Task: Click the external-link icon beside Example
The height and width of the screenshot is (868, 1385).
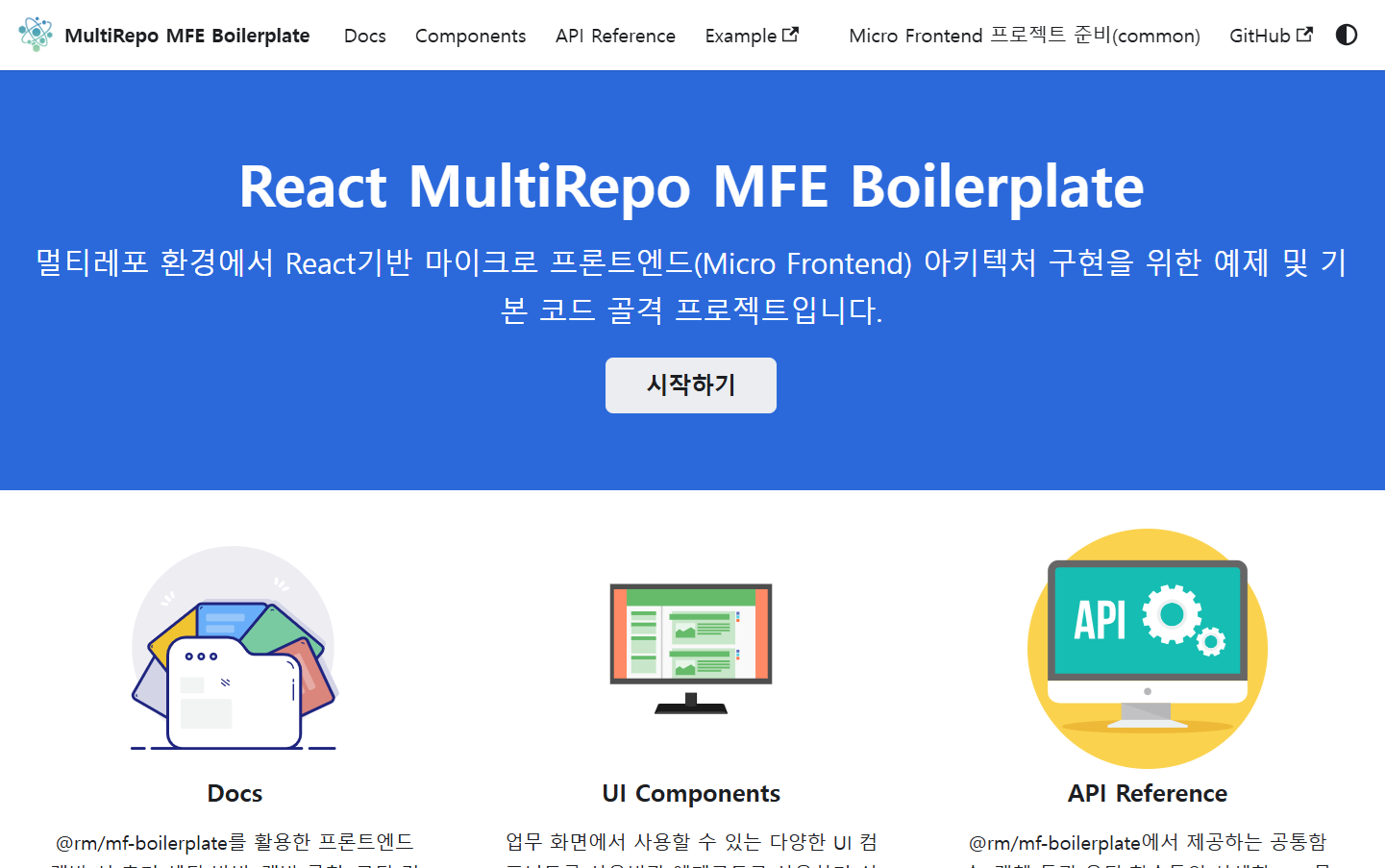Action: click(x=791, y=35)
